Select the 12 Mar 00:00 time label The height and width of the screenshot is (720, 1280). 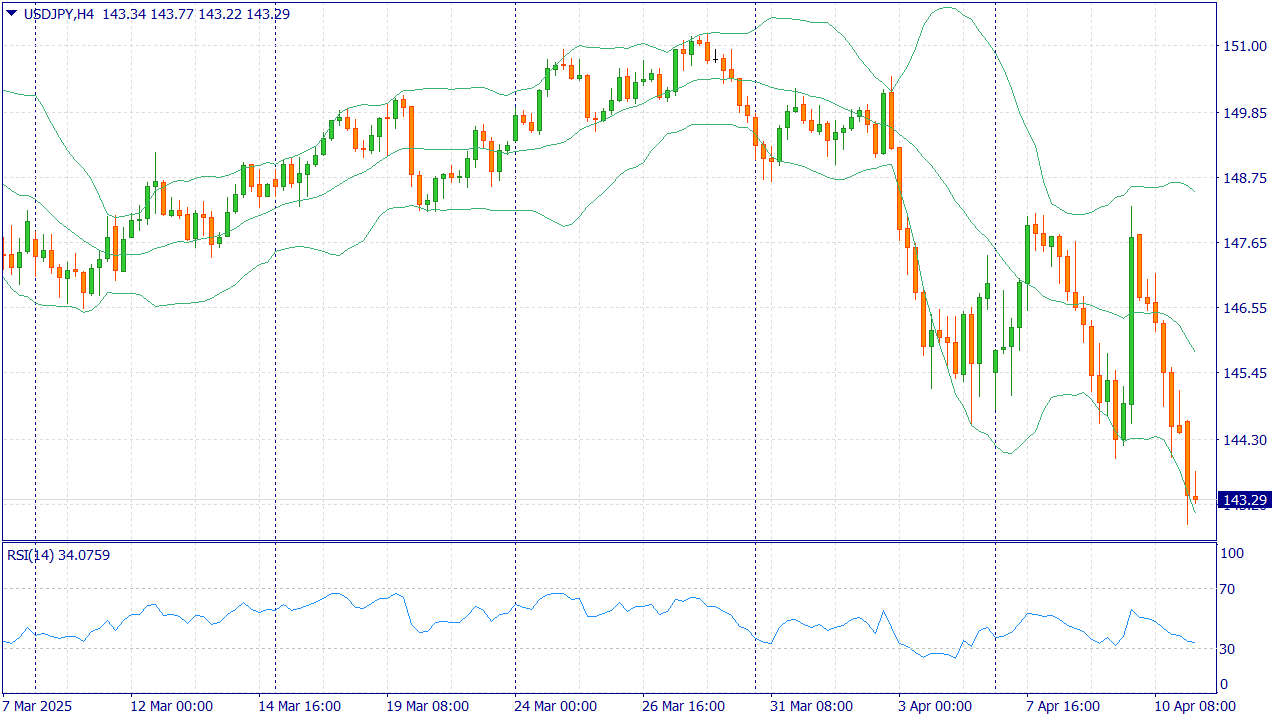click(x=171, y=706)
